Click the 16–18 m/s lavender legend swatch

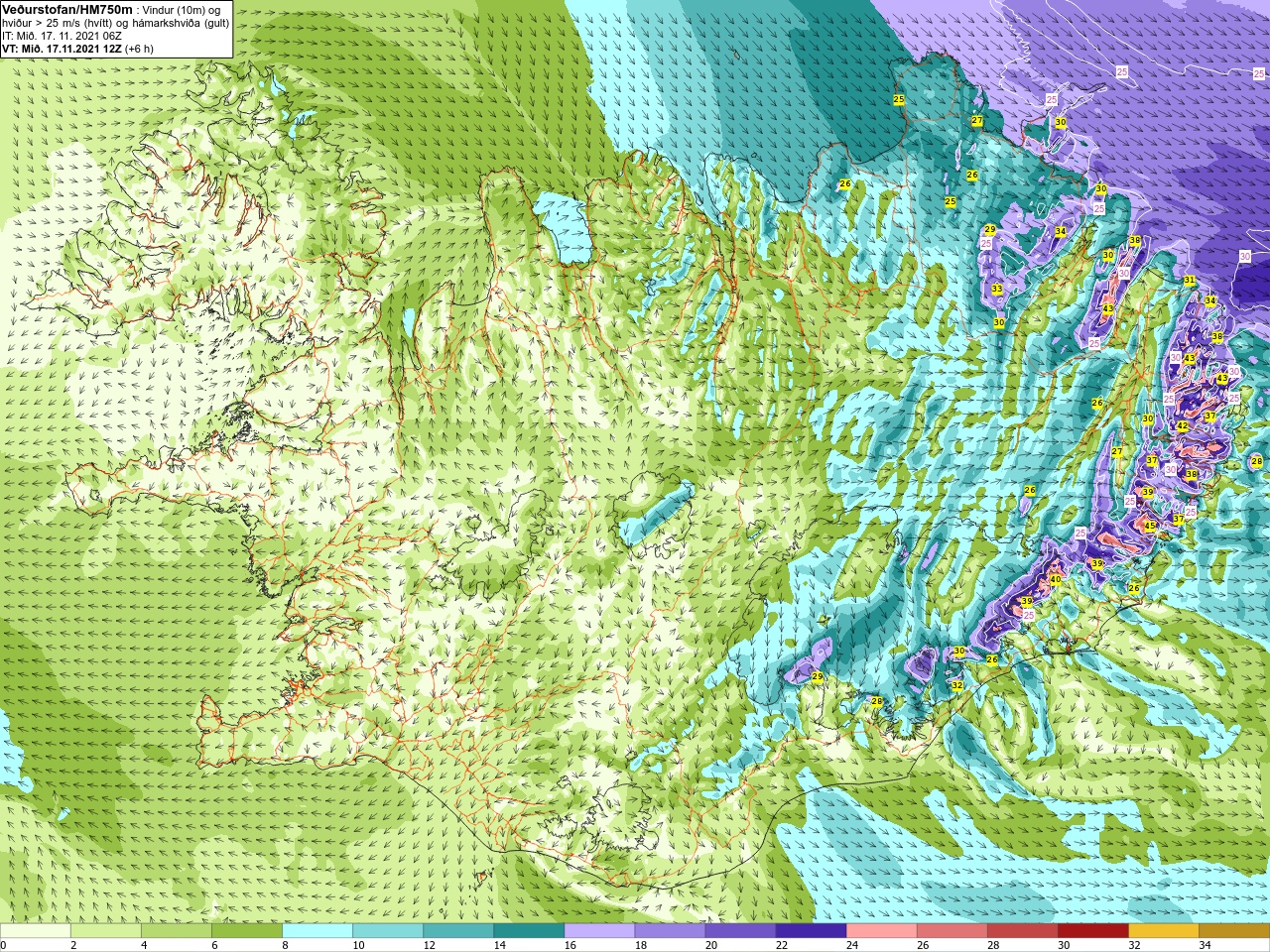click(599, 931)
